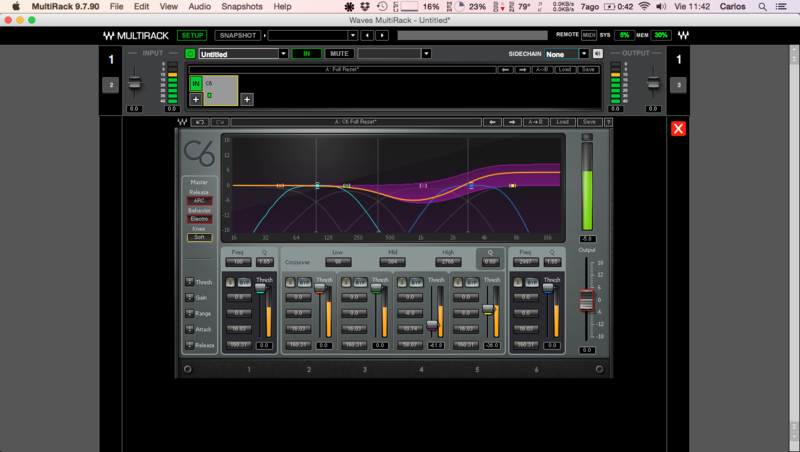Go to previous preset in C6 toolbar
This screenshot has width=800, height=452.
click(x=491, y=122)
